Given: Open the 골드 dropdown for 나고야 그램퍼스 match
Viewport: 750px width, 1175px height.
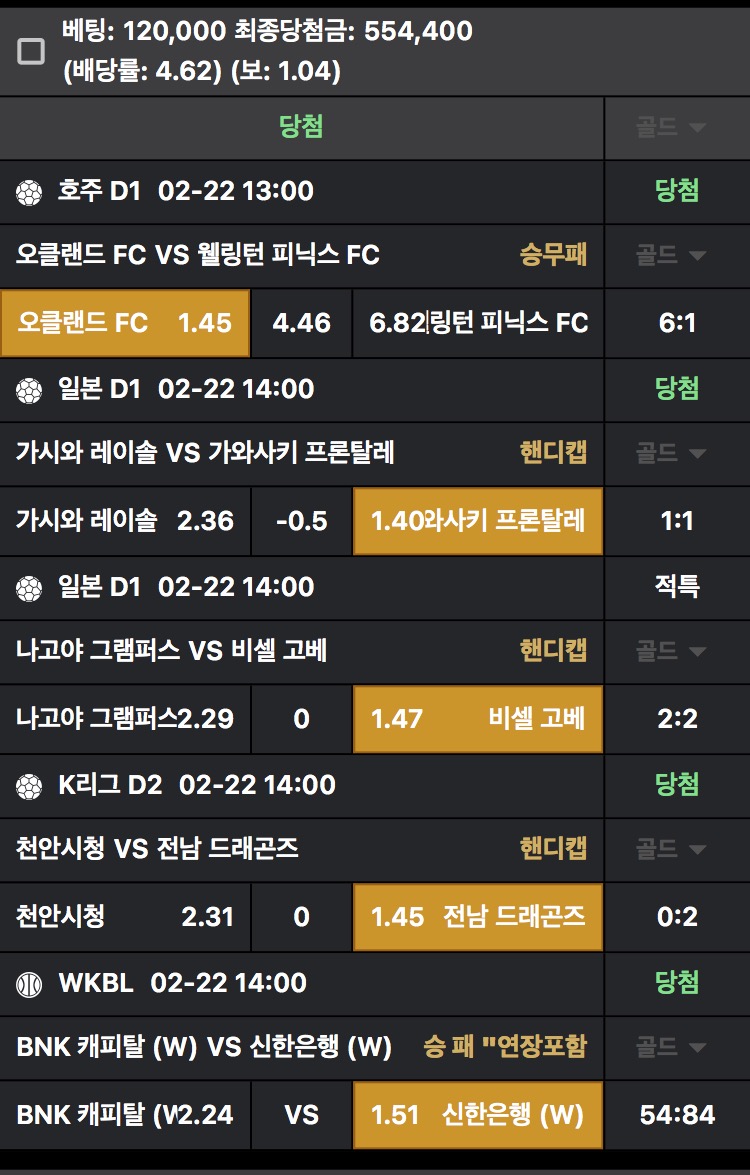Looking at the screenshot, I should pyautogui.click(x=671, y=651).
